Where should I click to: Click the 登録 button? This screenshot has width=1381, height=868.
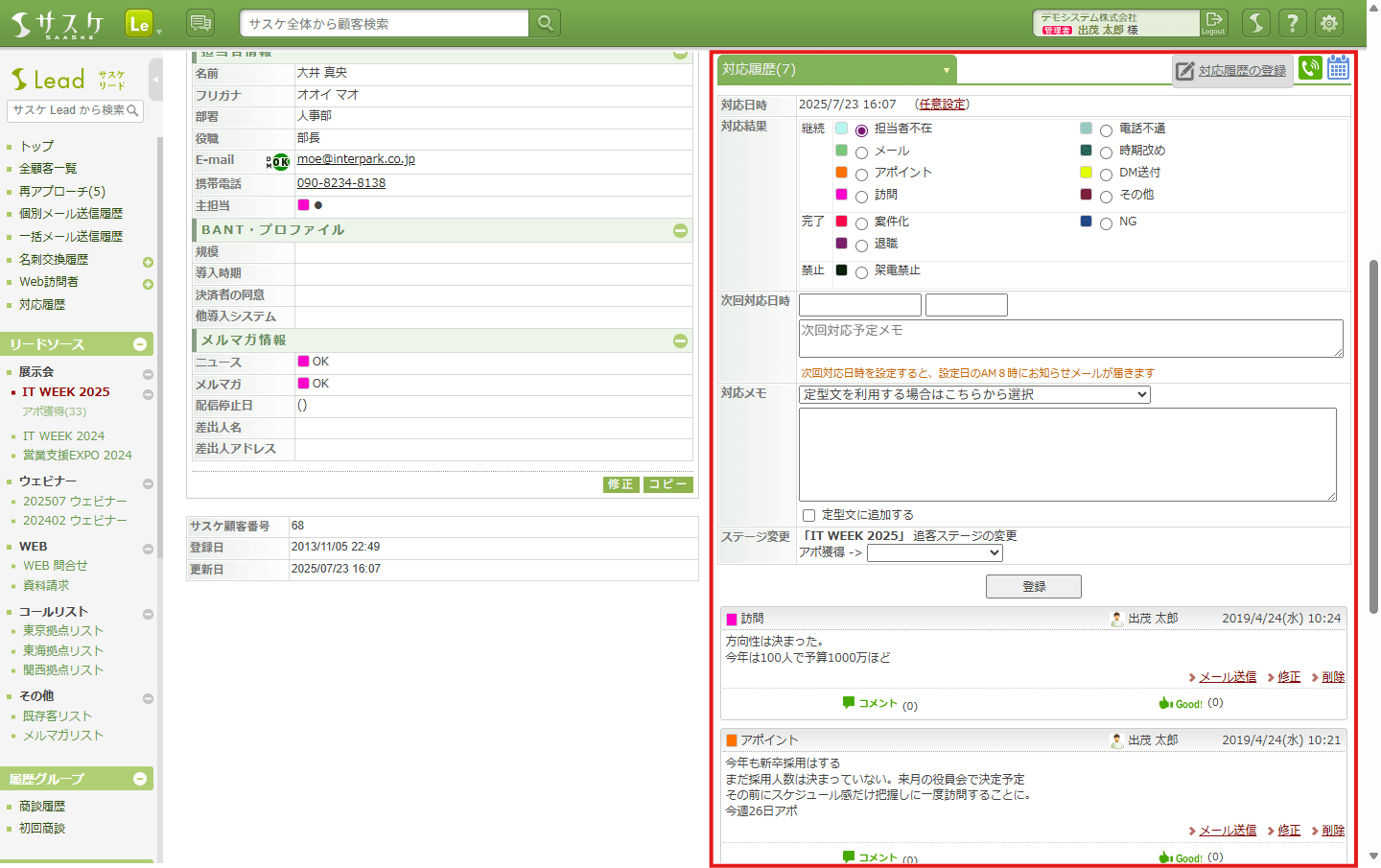pyautogui.click(x=1033, y=586)
